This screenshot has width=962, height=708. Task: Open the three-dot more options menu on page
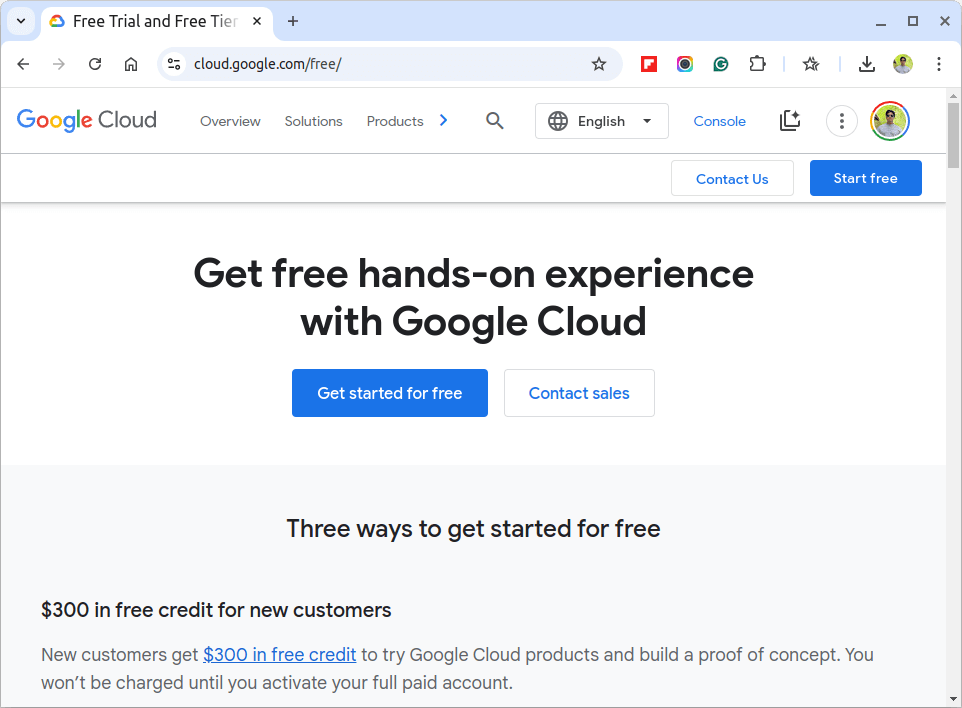pos(842,121)
